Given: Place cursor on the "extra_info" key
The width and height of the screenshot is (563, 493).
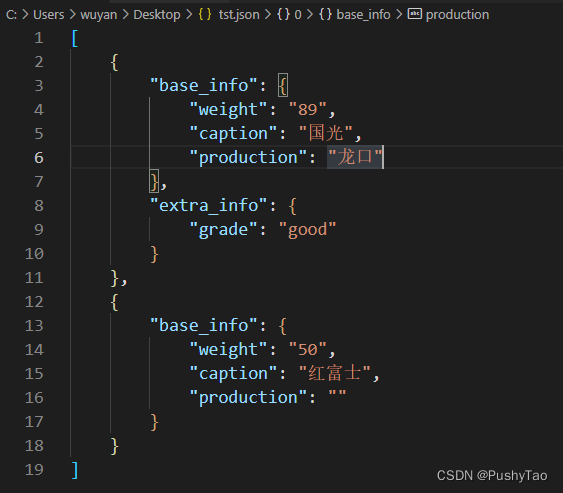Looking at the screenshot, I should click(209, 206).
